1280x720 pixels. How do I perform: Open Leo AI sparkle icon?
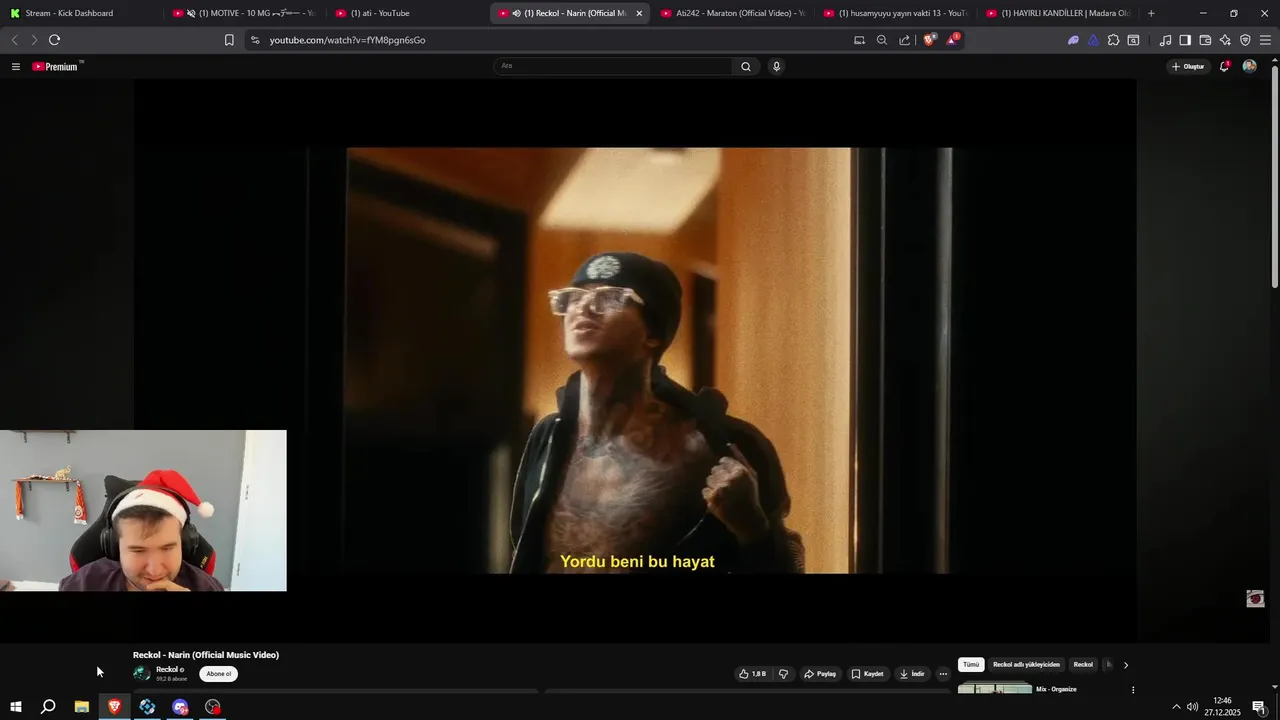pyautogui.click(x=1225, y=40)
